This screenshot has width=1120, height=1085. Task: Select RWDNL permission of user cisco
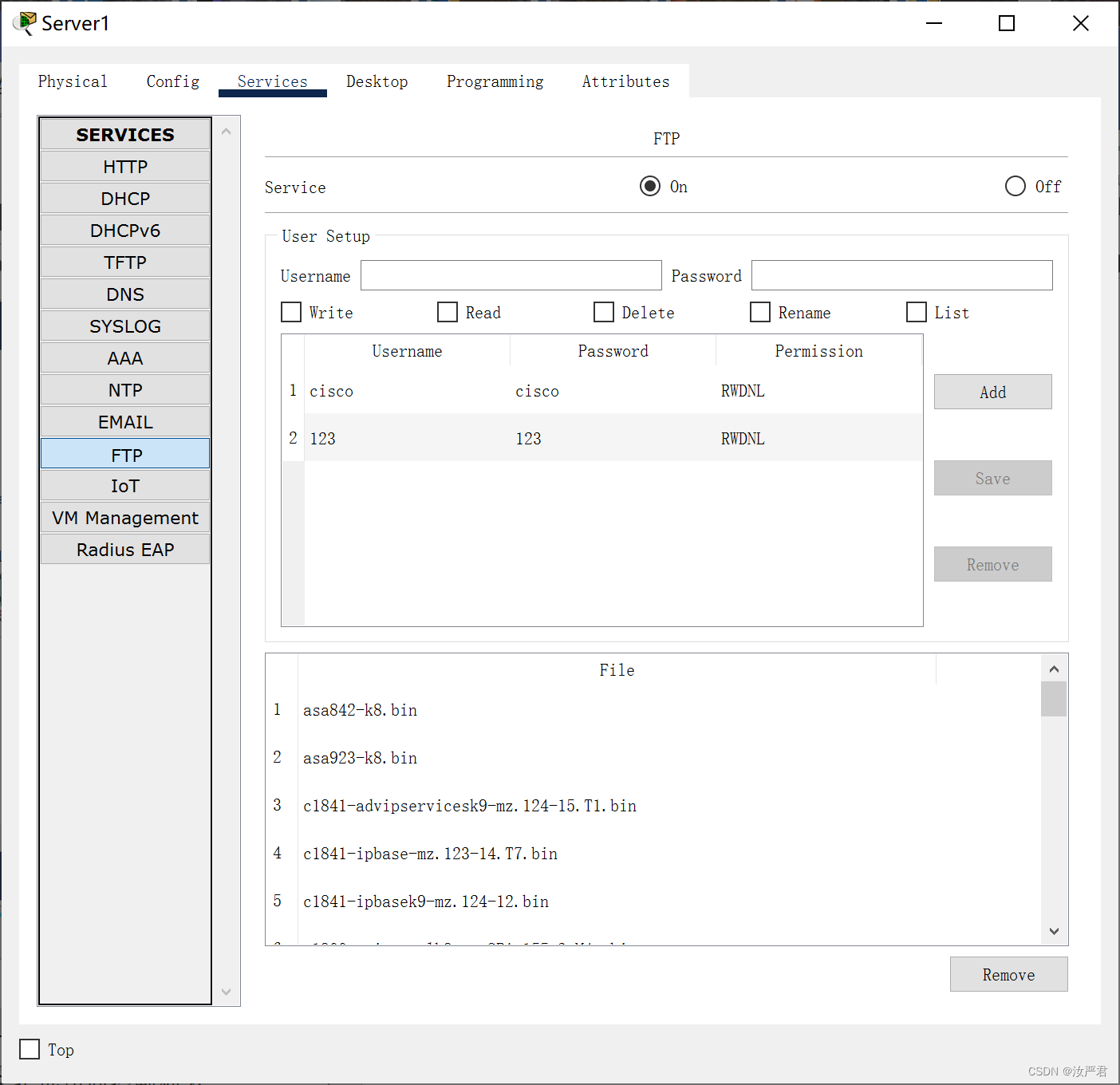[819, 391]
